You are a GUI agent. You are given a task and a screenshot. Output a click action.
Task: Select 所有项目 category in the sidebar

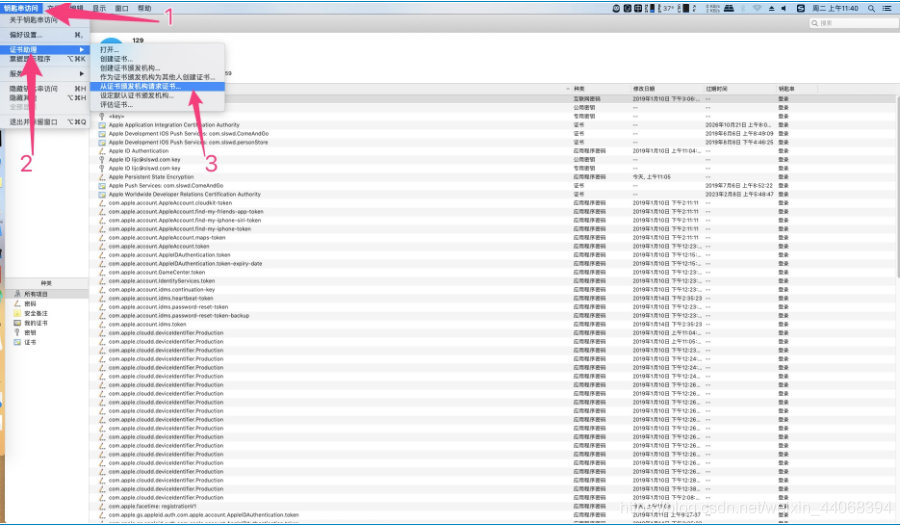[47, 294]
